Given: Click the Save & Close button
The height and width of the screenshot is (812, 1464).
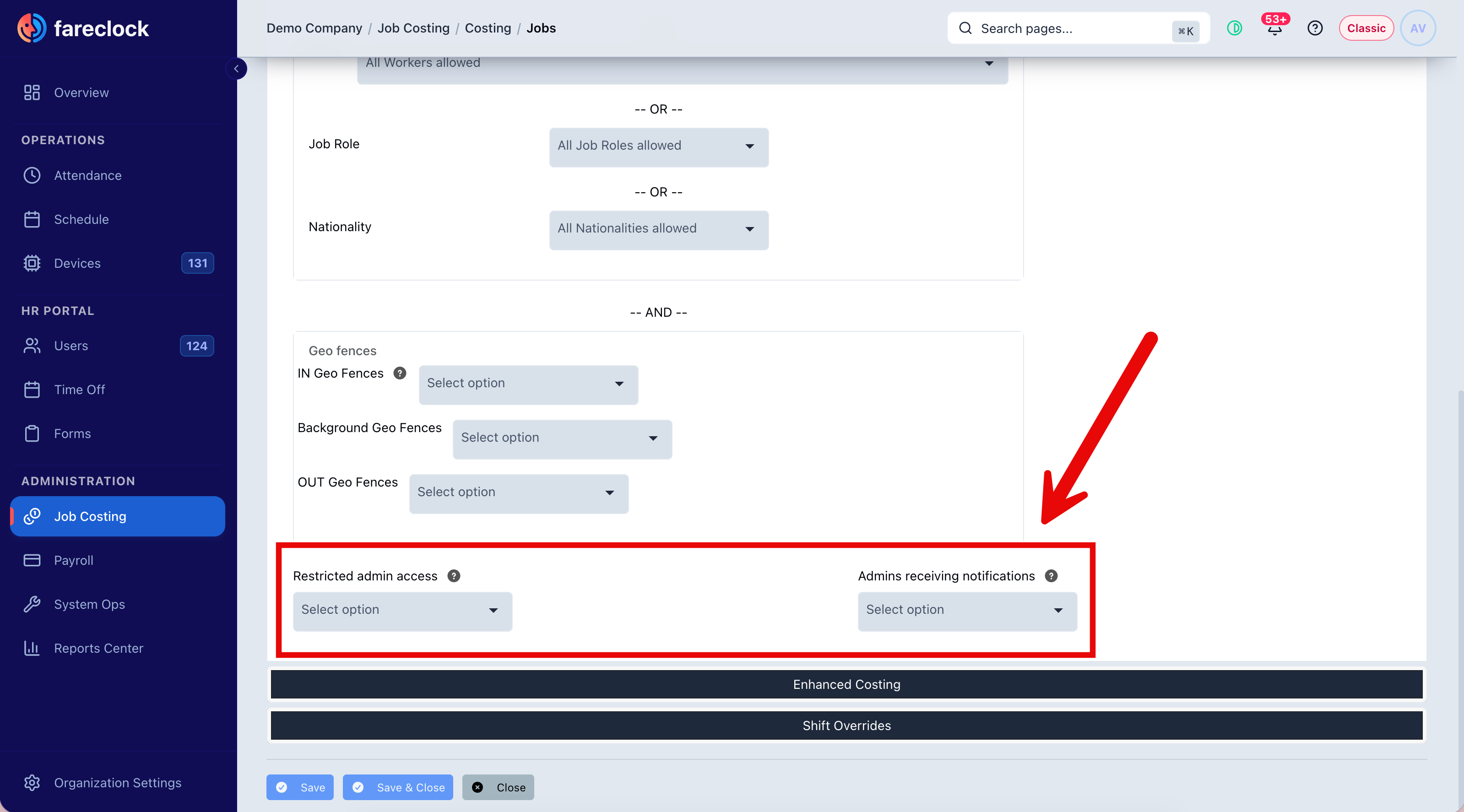Looking at the screenshot, I should click(398, 787).
